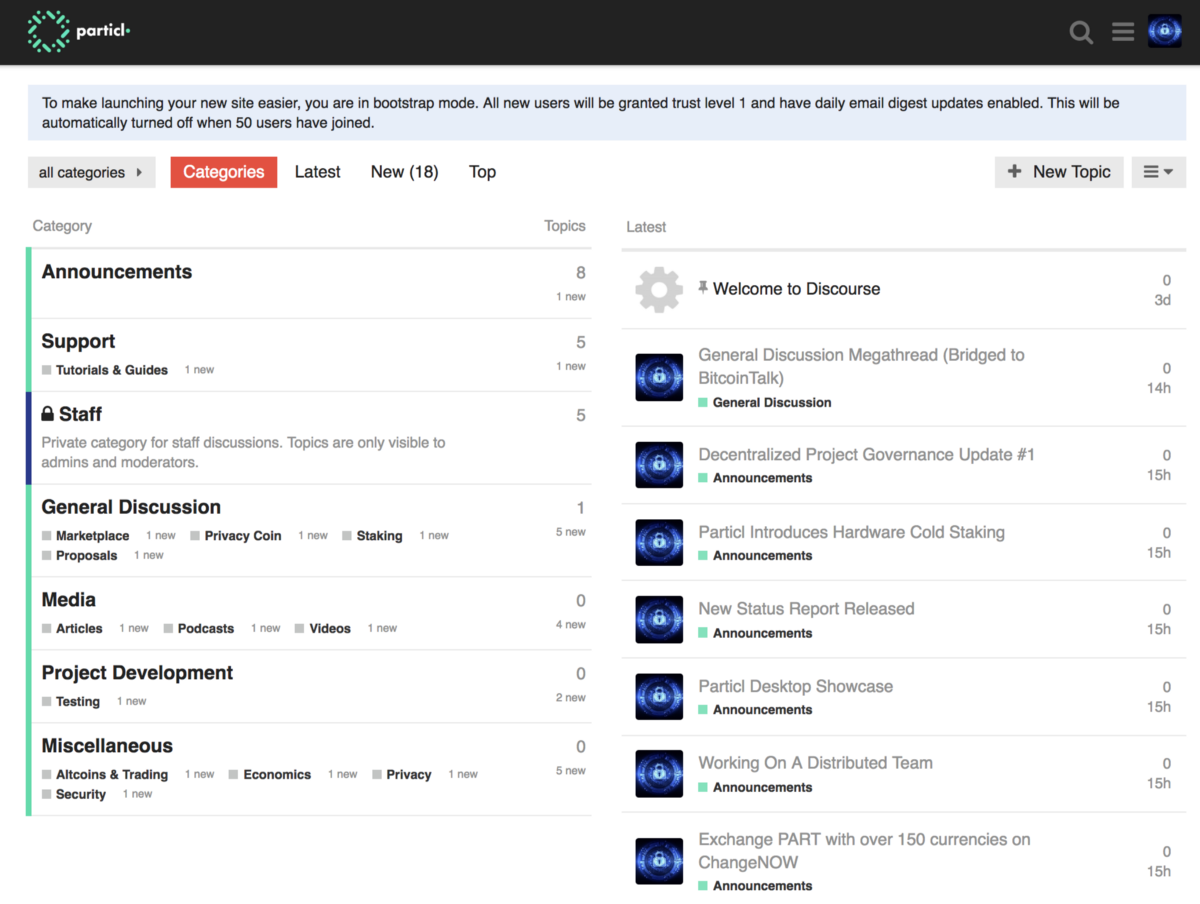This screenshot has width=1200, height=904.
Task: Click the pin icon beside Welcome to Discourse
Action: tap(703, 288)
